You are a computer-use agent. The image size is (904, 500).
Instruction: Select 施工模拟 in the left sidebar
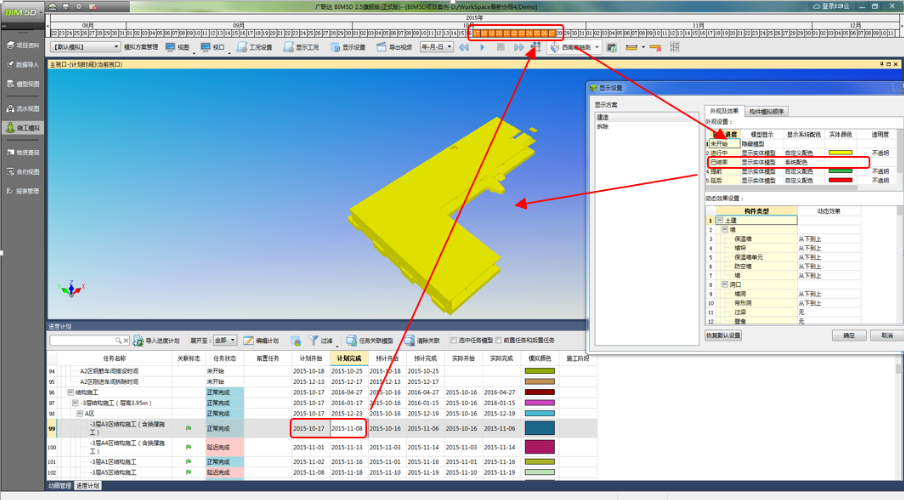point(23,127)
